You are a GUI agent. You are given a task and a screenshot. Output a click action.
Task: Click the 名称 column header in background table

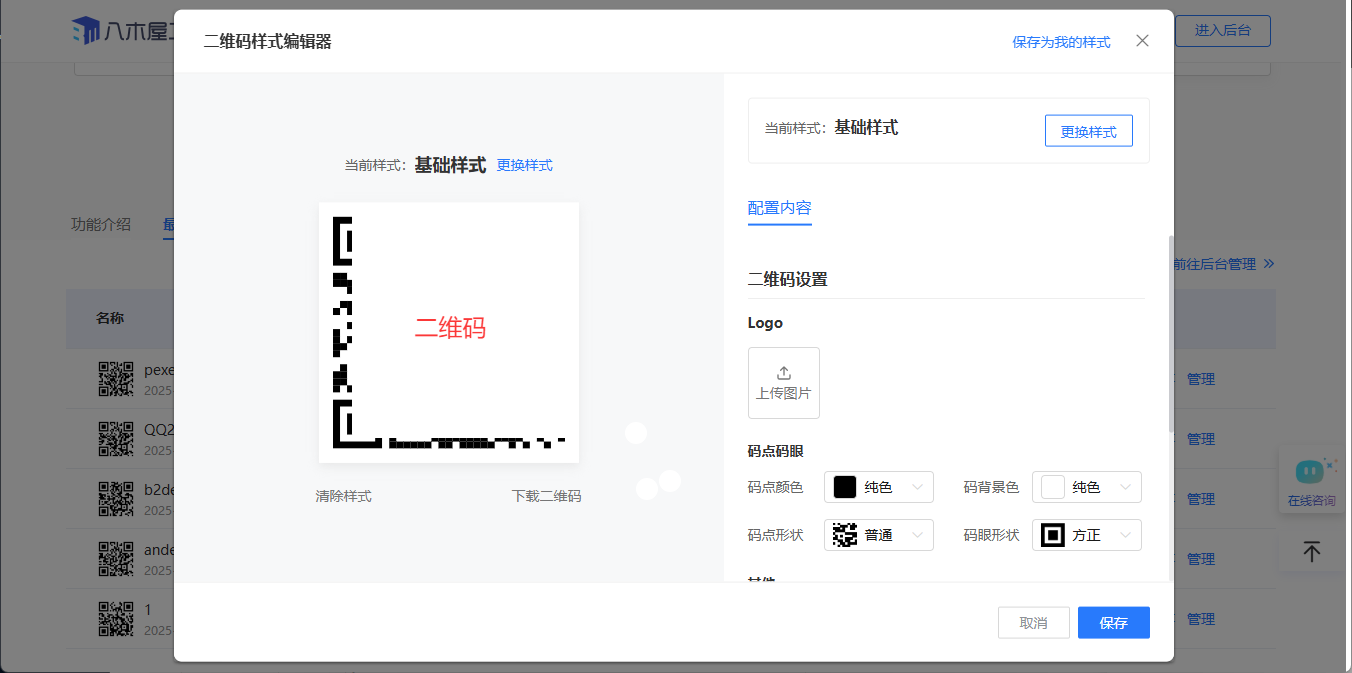110,319
